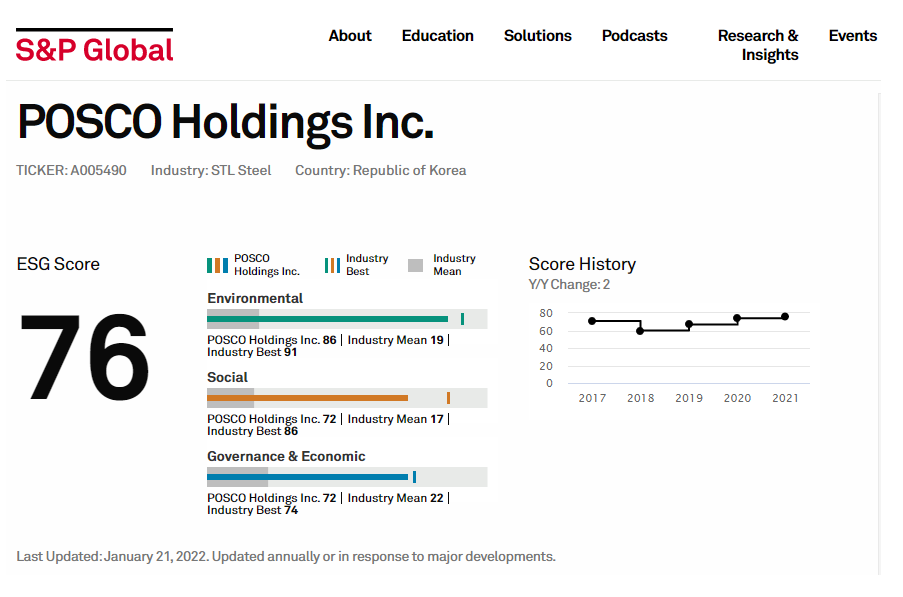Image resolution: width=903 pixels, height=597 pixels.
Task: Open the About menu
Action: coord(350,36)
